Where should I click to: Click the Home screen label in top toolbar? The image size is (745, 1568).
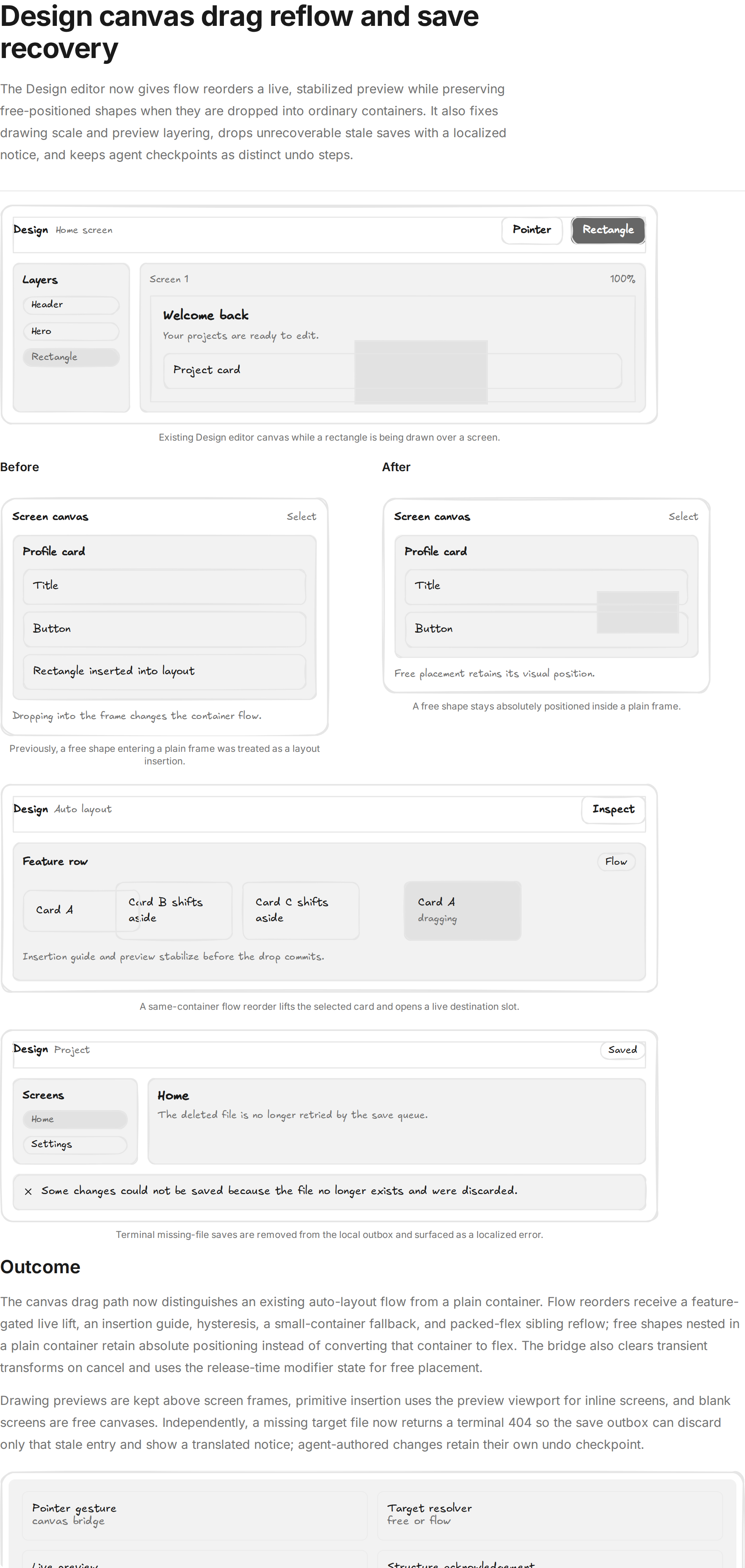pos(84,230)
